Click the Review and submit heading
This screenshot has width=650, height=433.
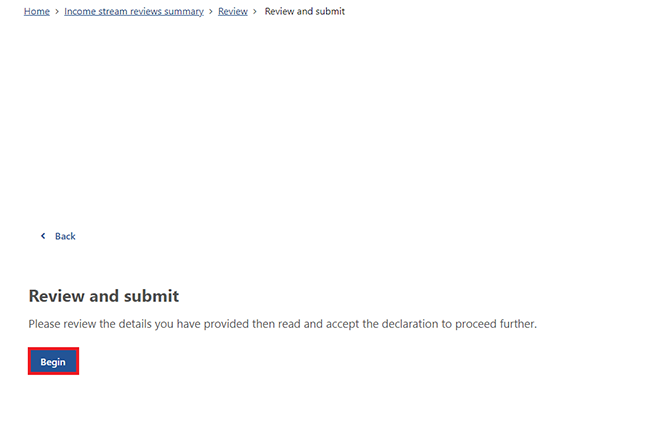(x=104, y=296)
